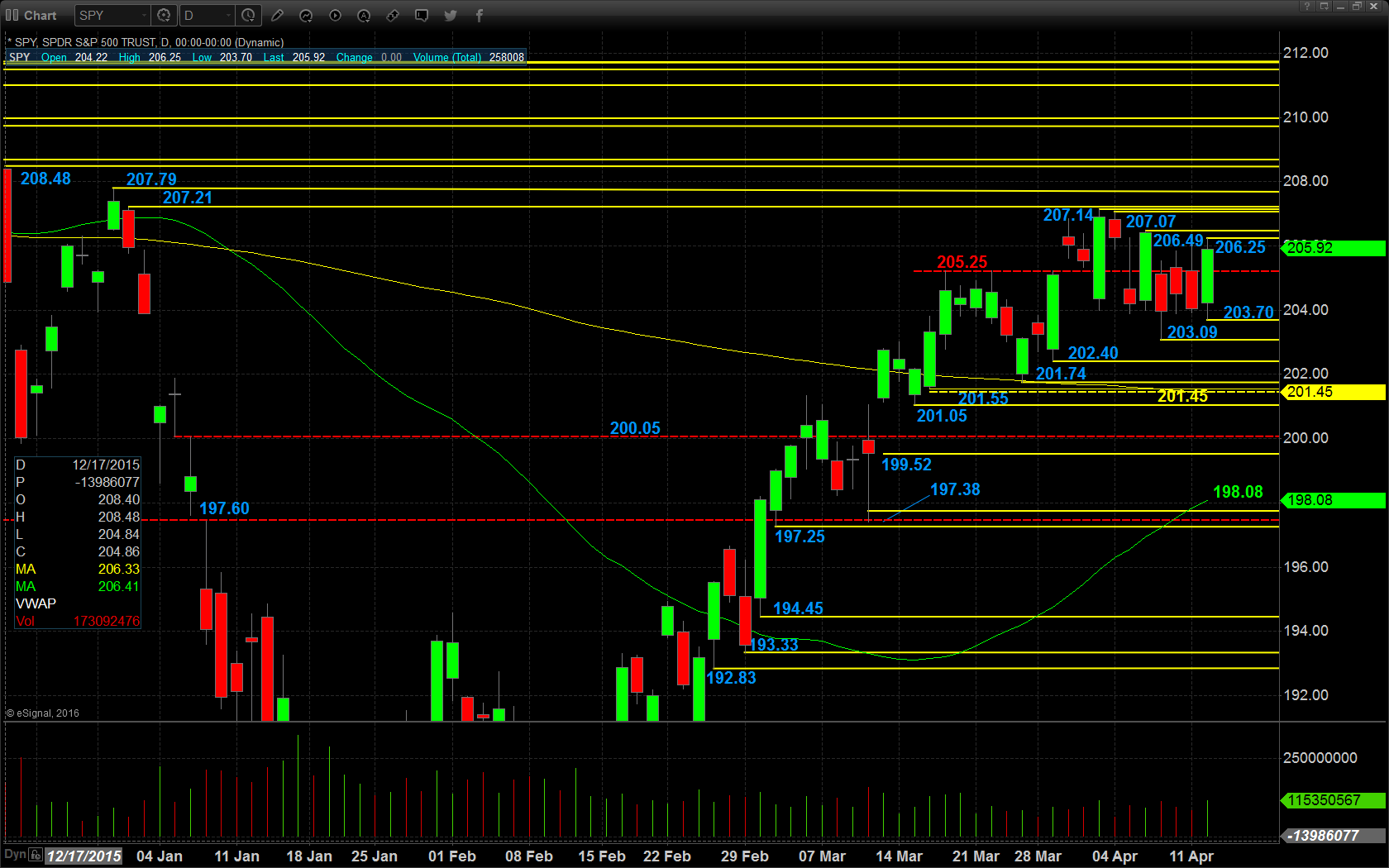This screenshot has height=868, width=1389.
Task: Click the 203.09 price annotation
Action: coord(1192,332)
